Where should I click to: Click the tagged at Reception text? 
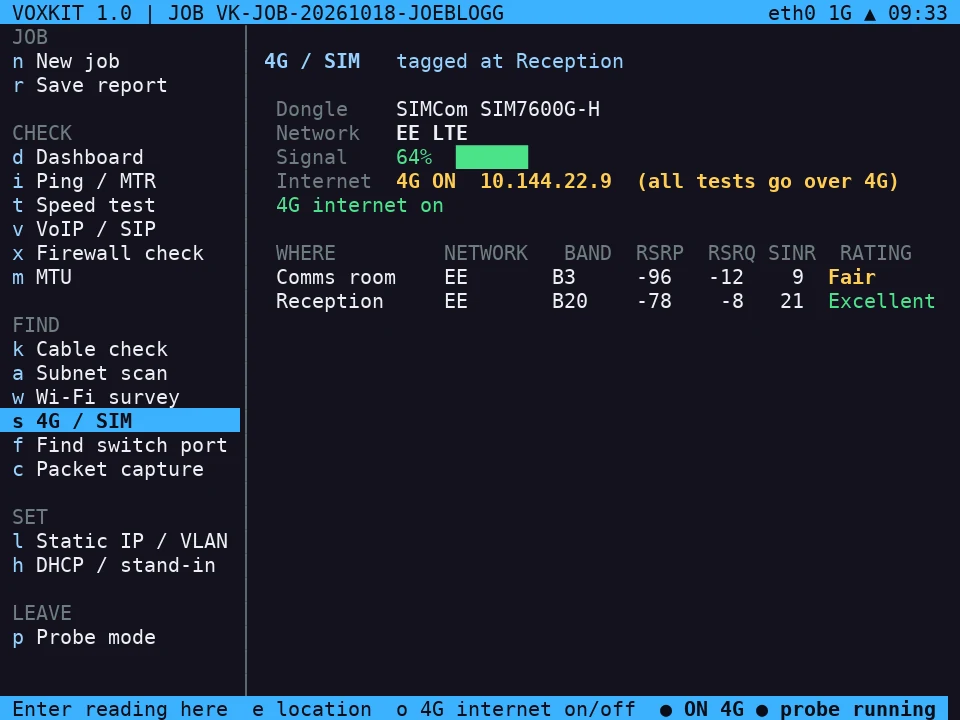pos(509,61)
